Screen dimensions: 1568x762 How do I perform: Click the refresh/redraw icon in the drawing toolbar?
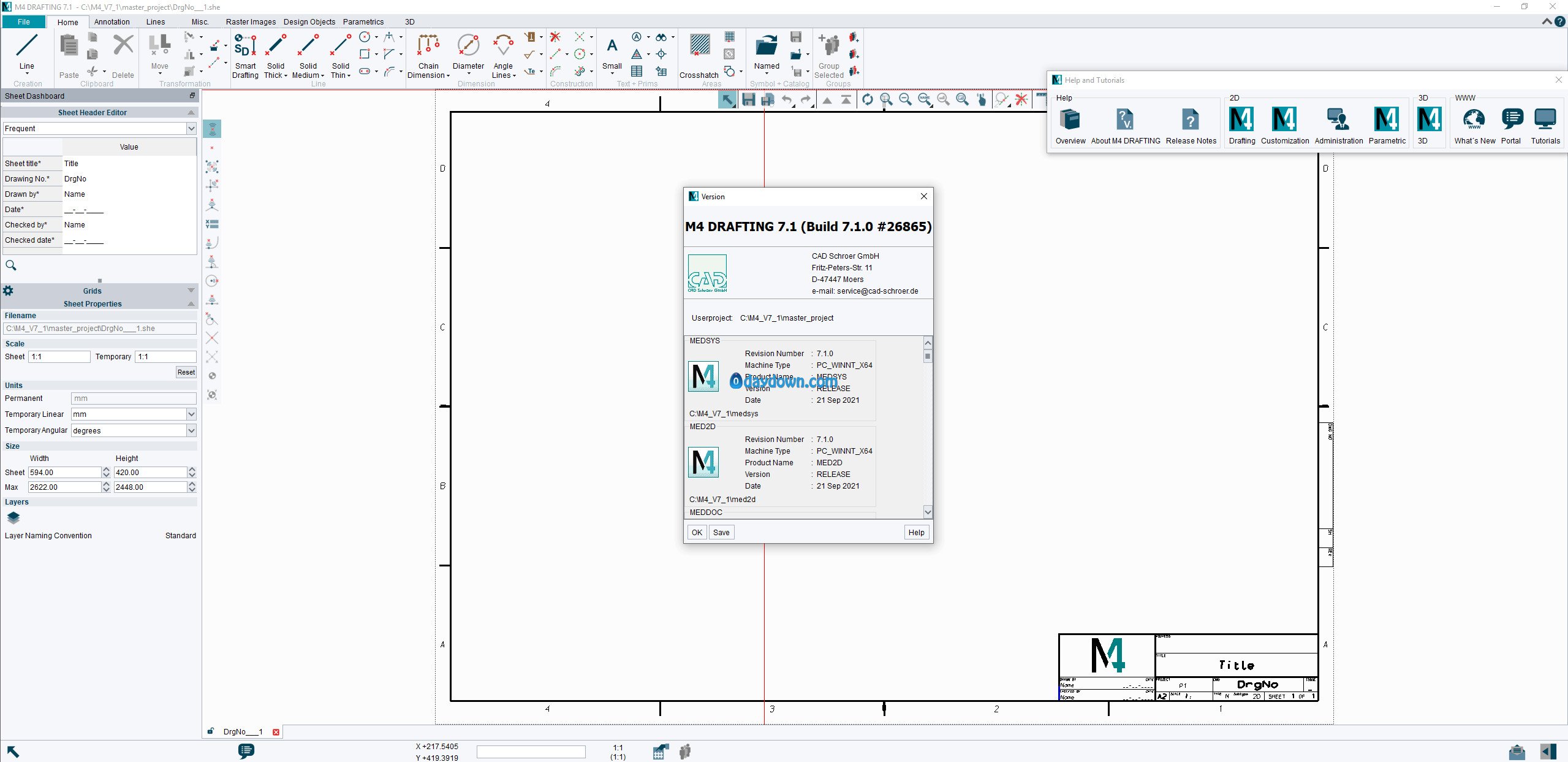point(867,99)
